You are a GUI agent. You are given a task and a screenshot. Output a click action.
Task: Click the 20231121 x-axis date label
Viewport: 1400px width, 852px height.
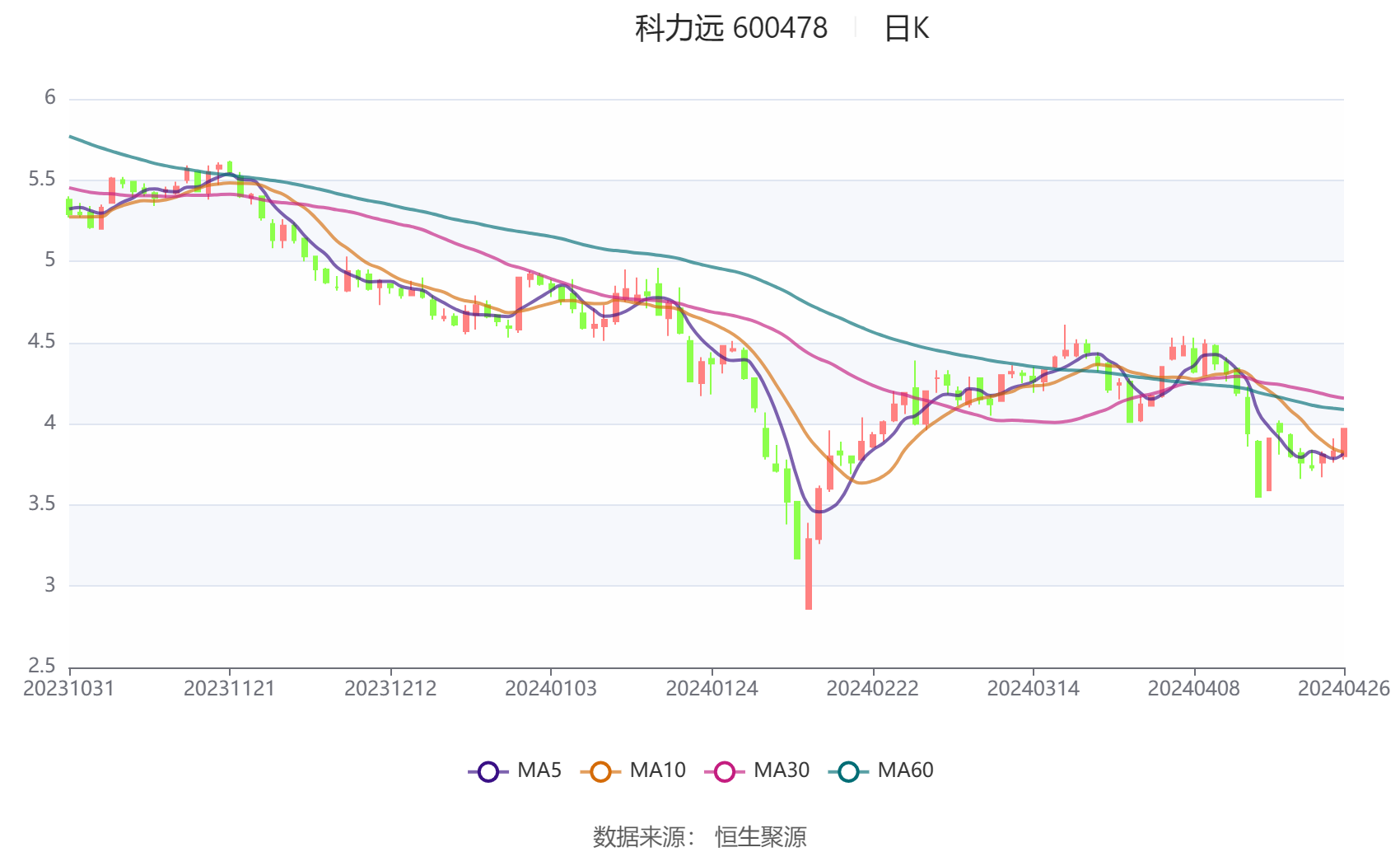pyautogui.click(x=229, y=688)
